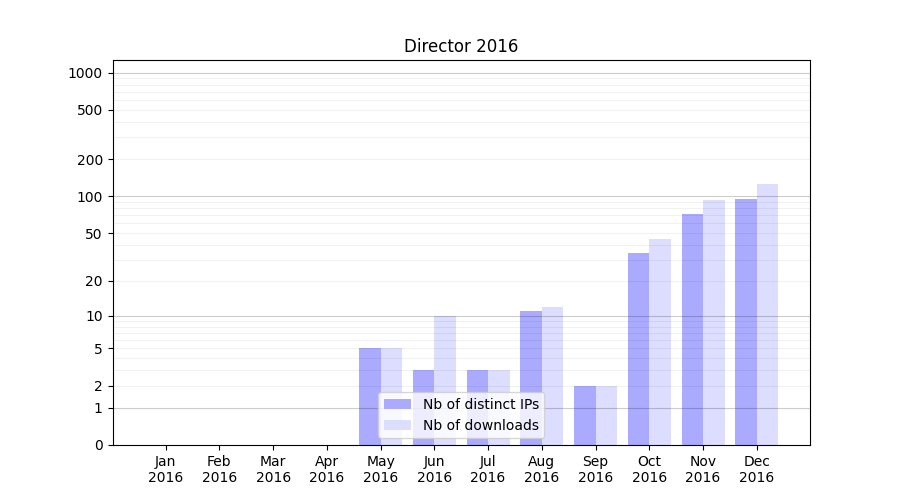This screenshot has width=900, height=500.
Task: Select the 'Apr 2016' x-axis label
Action: pyautogui.click(x=327, y=469)
